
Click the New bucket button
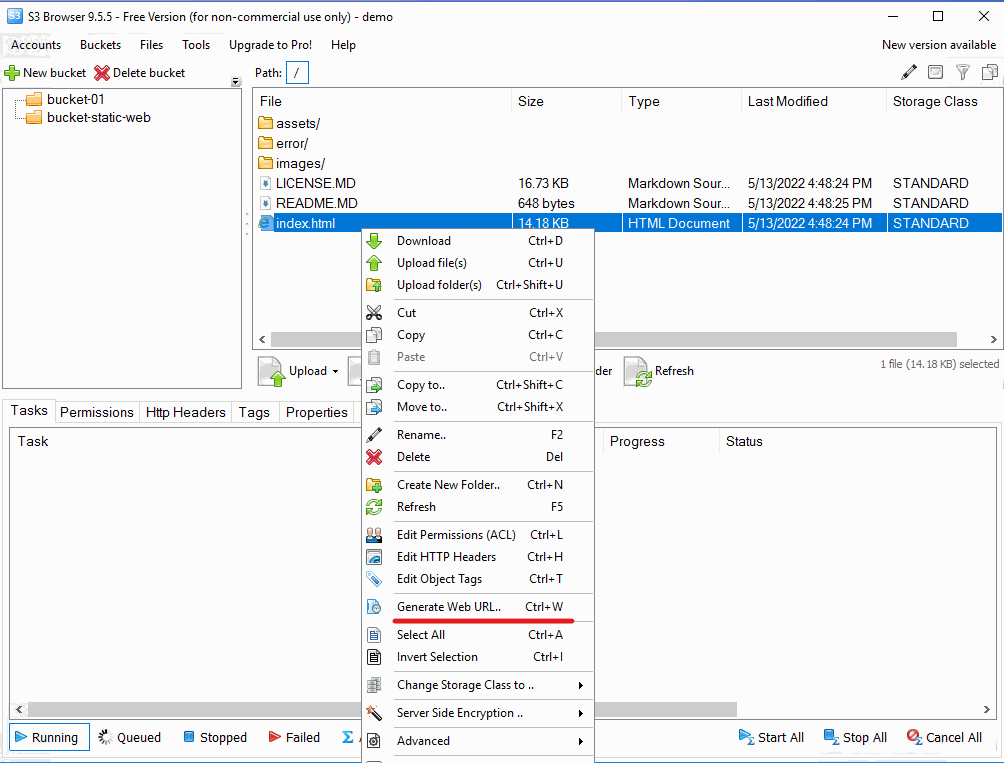pos(45,73)
